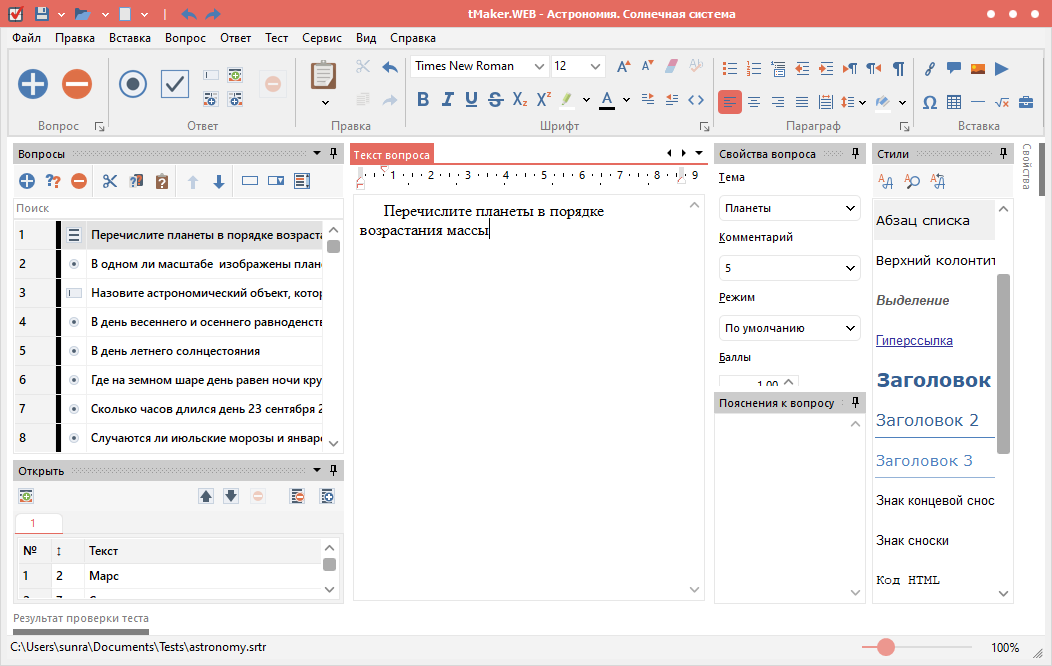Click font color A swatch
The width and height of the screenshot is (1052, 666).
pos(607,100)
